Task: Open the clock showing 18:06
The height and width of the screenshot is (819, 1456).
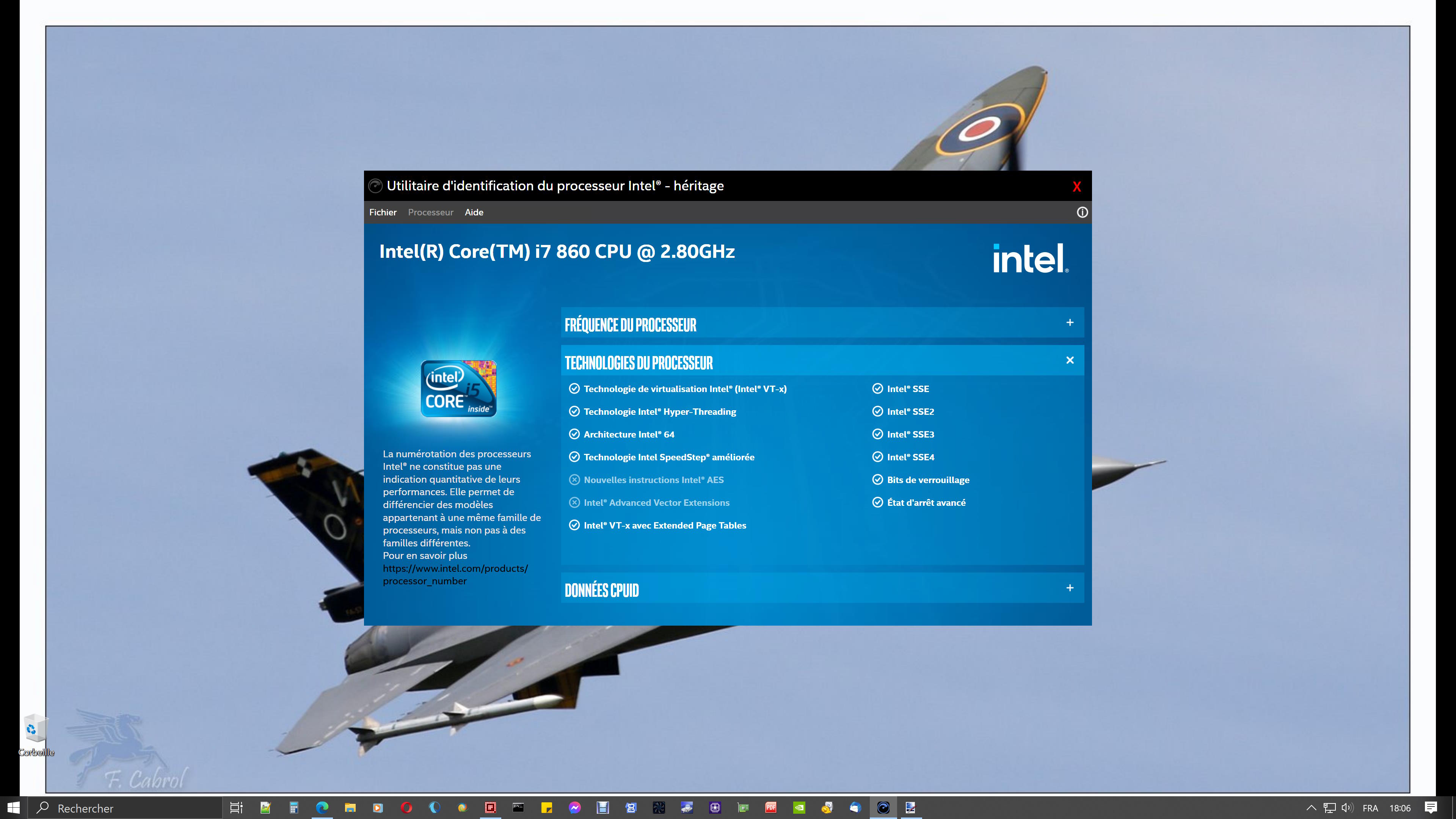Action: click(x=1400, y=808)
